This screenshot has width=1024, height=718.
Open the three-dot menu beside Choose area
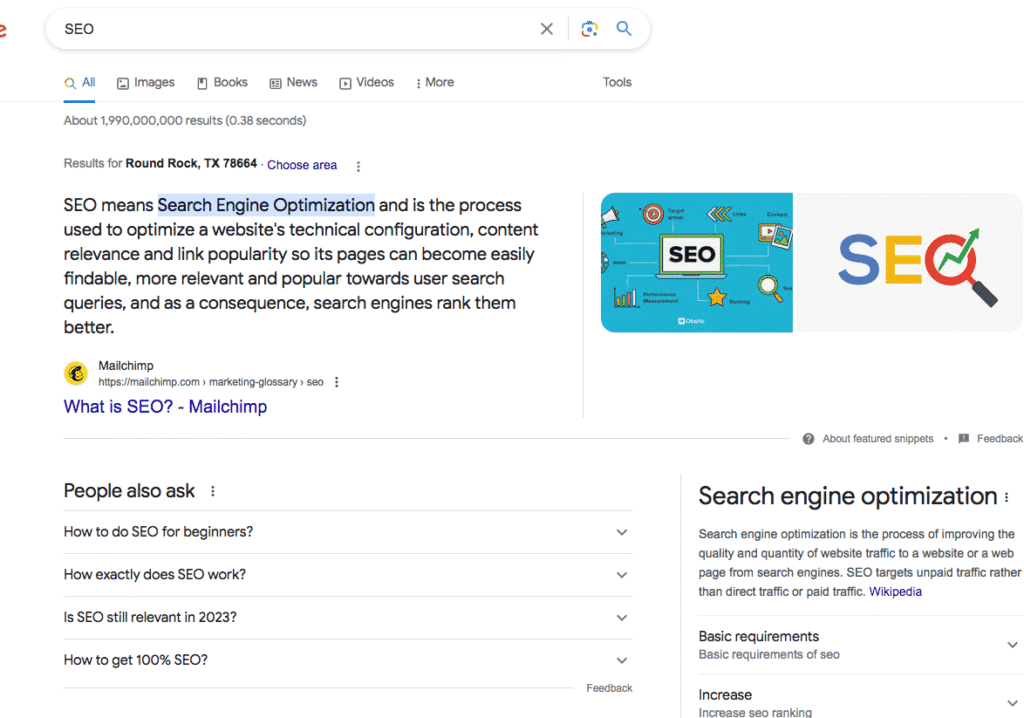(358, 166)
